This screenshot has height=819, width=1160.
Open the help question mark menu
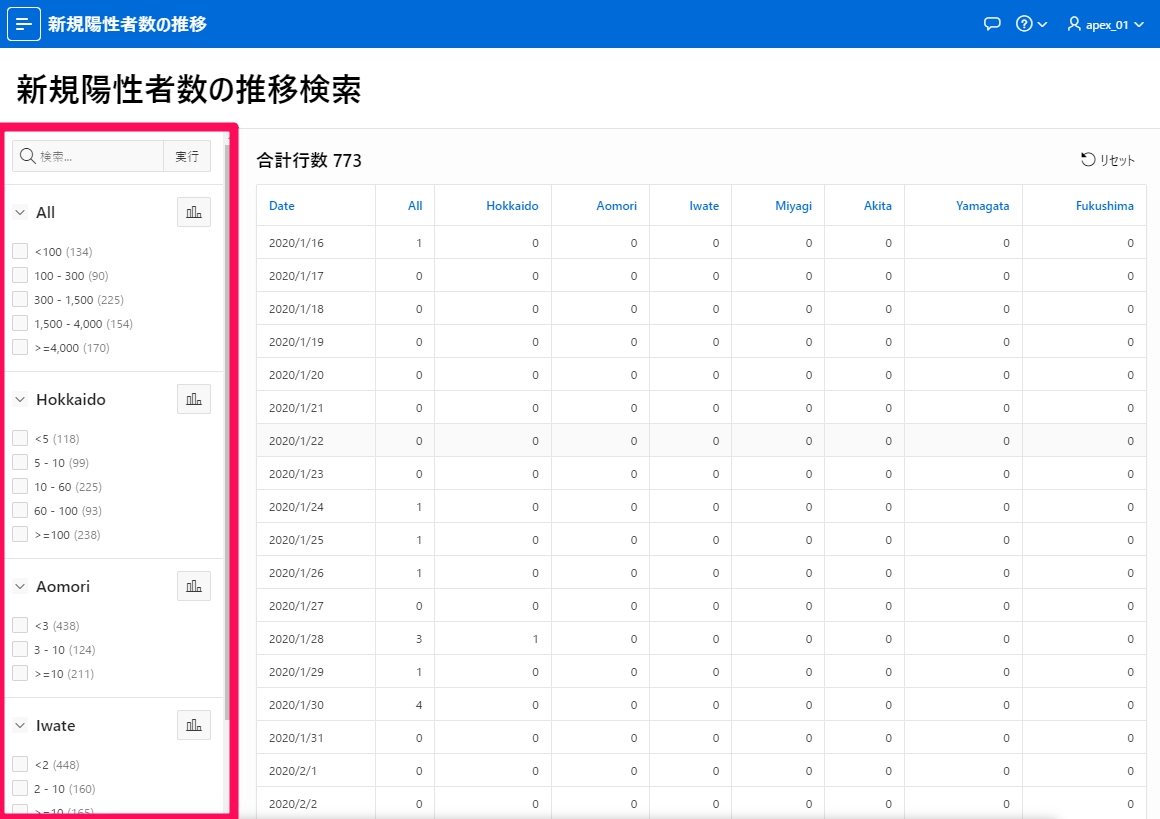click(x=1031, y=24)
